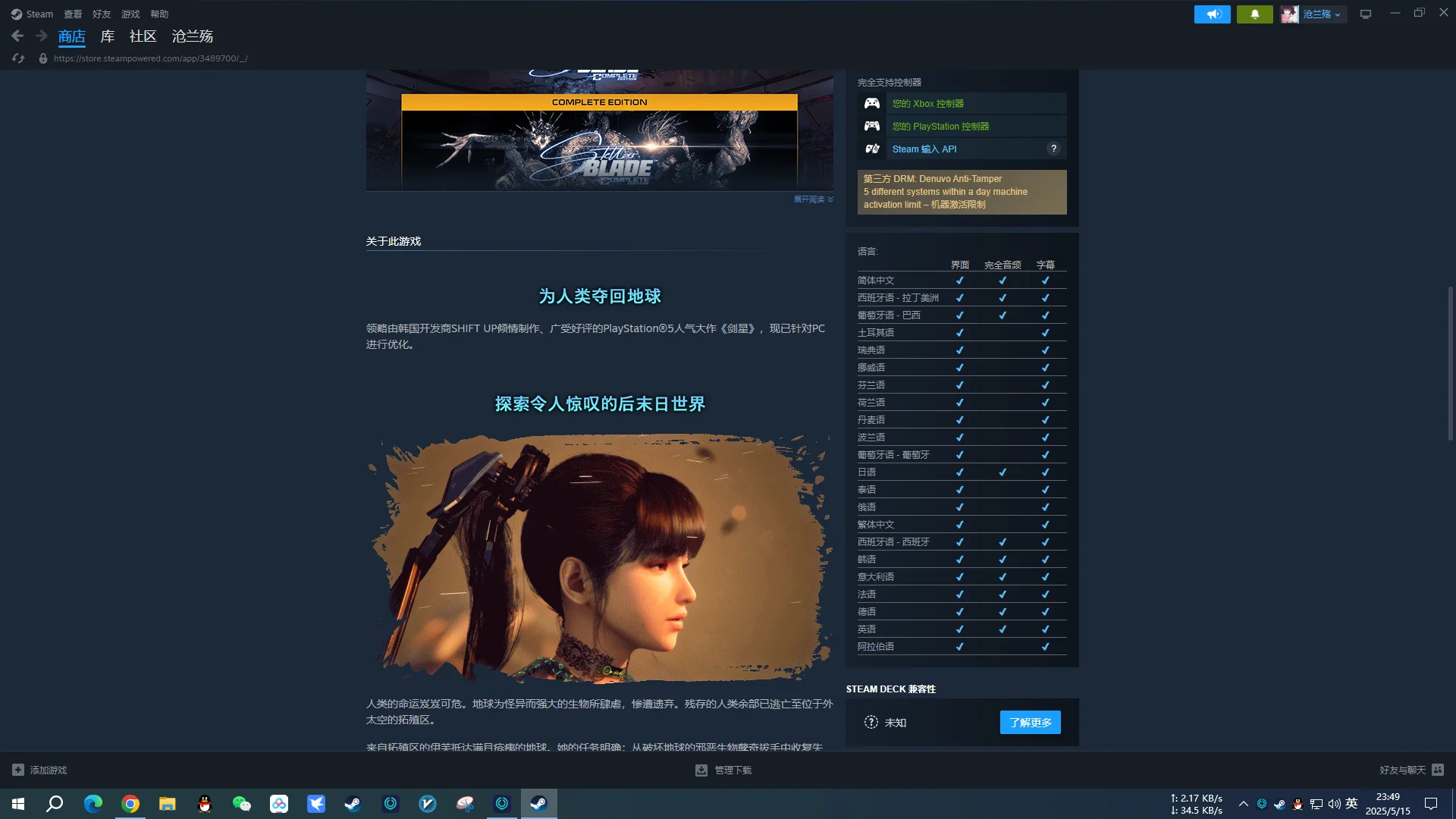Open the friends and chat icon
Viewport: 1456px width, 819px height.
(1438, 770)
